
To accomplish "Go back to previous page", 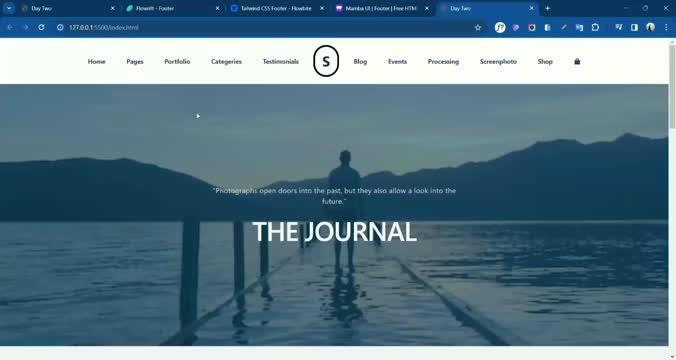I will point(9,28).
